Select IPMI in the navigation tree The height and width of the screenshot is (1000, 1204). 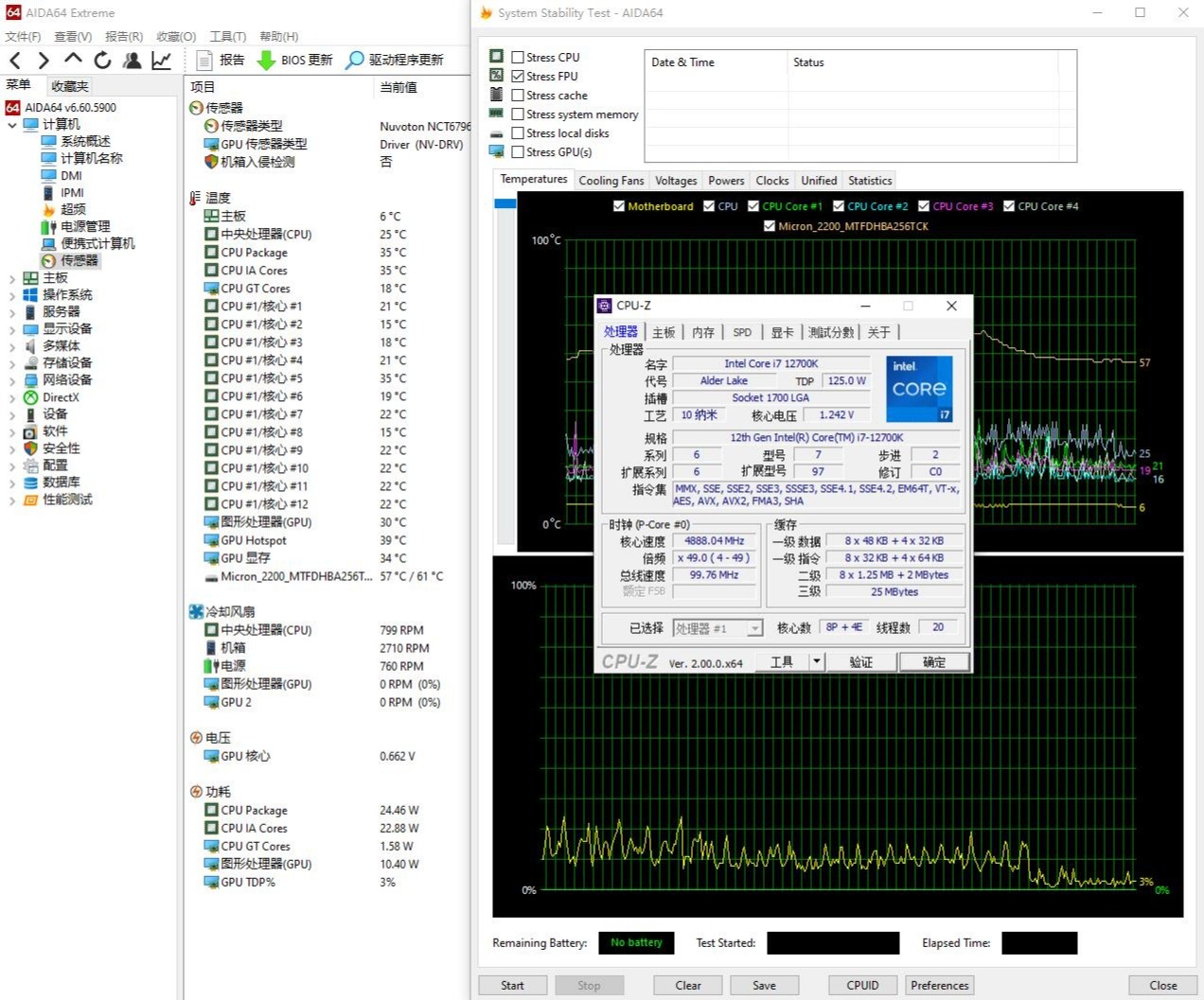(x=73, y=192)
